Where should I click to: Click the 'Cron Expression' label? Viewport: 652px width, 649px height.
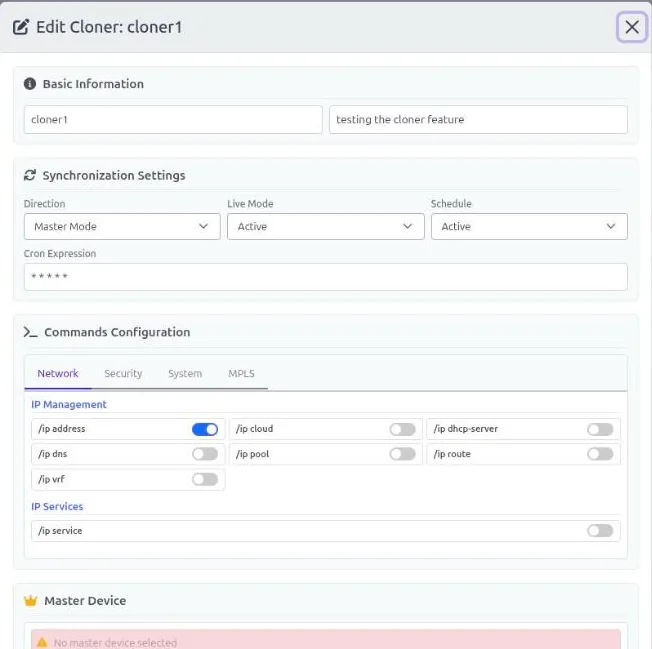[x=60, y=254]
